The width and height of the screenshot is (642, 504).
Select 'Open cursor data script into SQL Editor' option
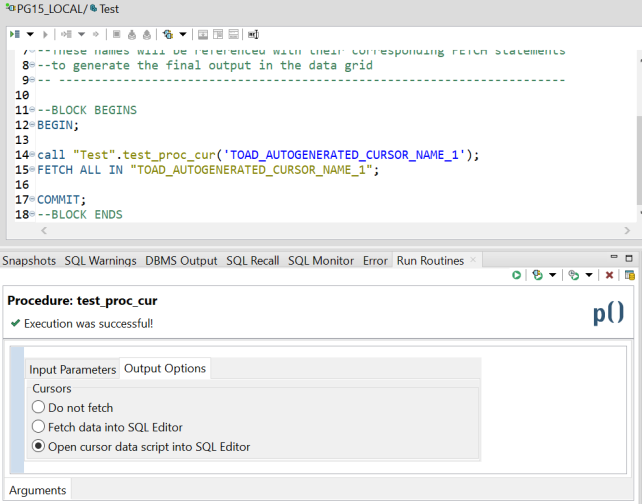coord(38,446)
